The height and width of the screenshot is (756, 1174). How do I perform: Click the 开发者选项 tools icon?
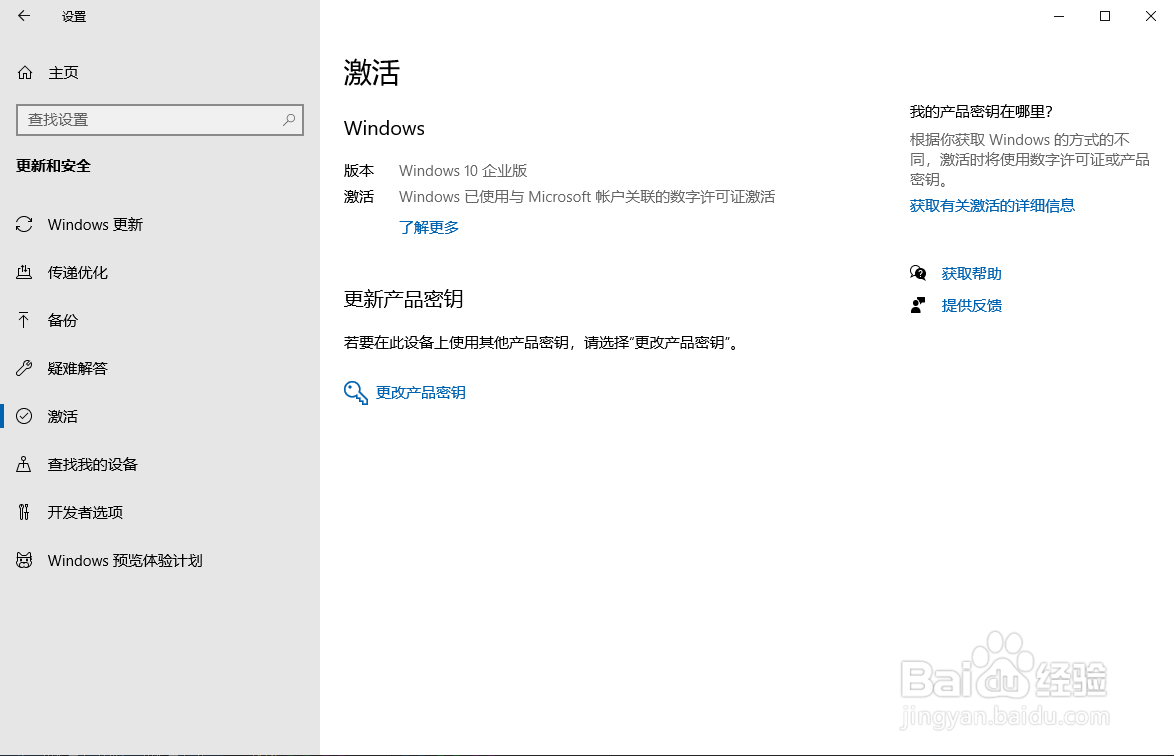tap(24, 512)
